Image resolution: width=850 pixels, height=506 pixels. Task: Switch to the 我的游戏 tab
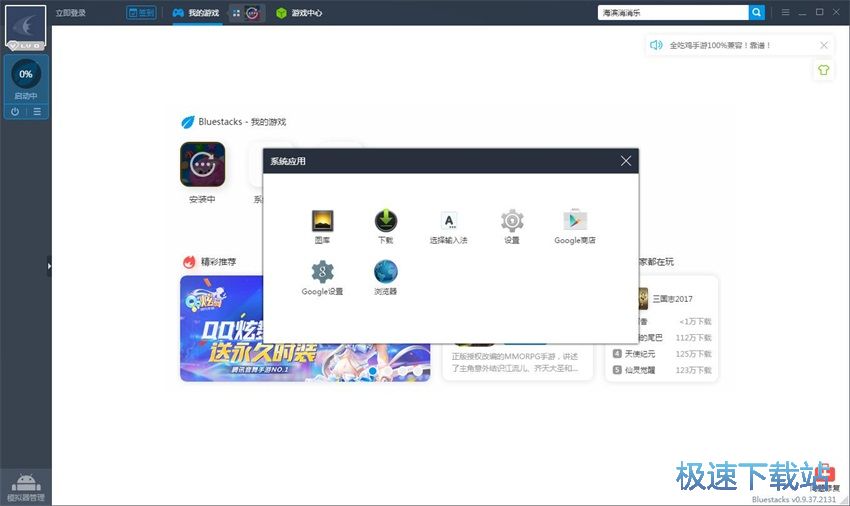coord(196,13)
